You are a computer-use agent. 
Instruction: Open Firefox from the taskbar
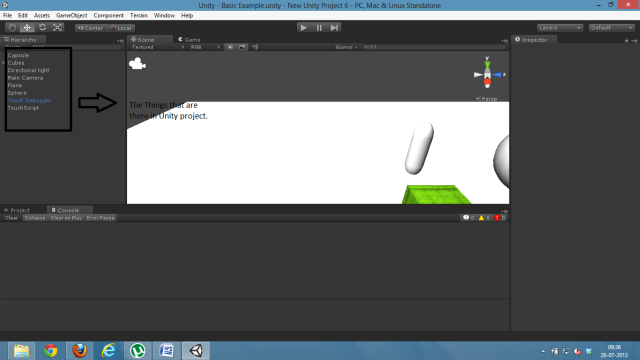click(80, 351)
